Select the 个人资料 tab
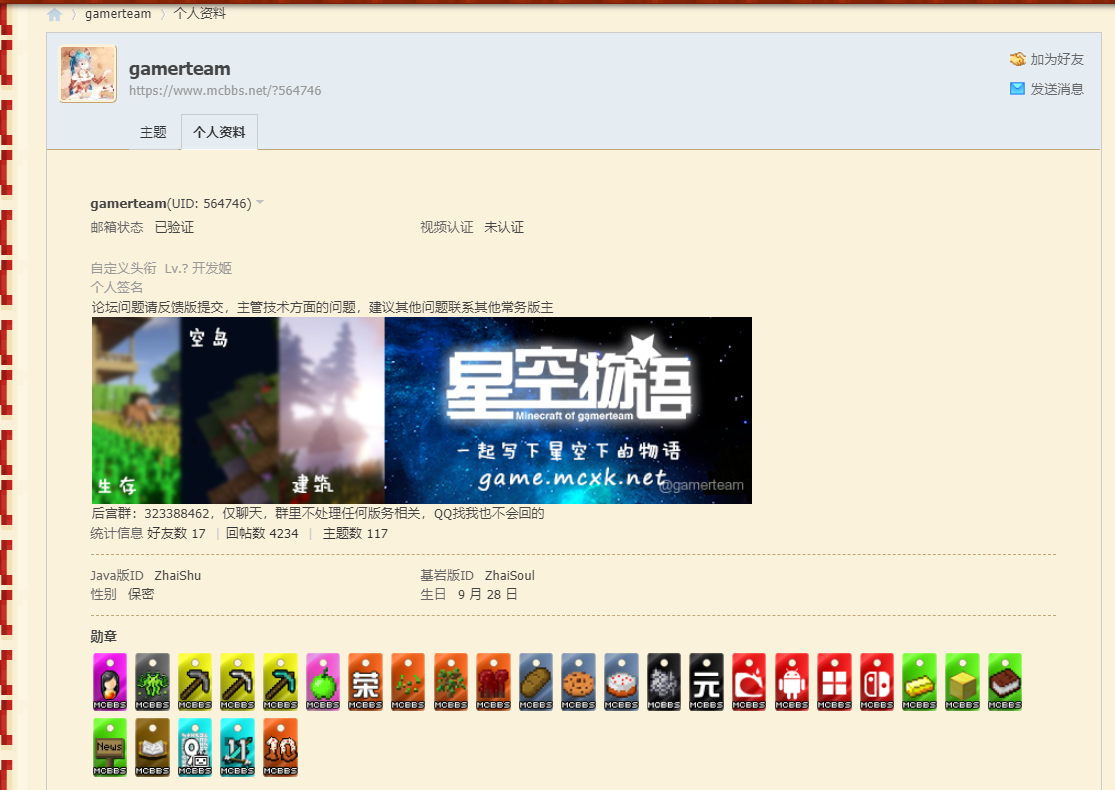The width and height of the screenshot is (1115, 790). click(219, 132)
